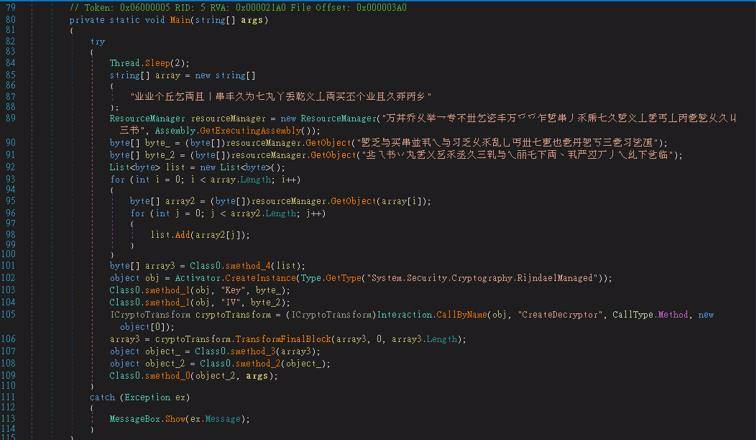Screen dimensions: 756x440
Task: Click smethod_2 method reference
Action: point(258,364)
